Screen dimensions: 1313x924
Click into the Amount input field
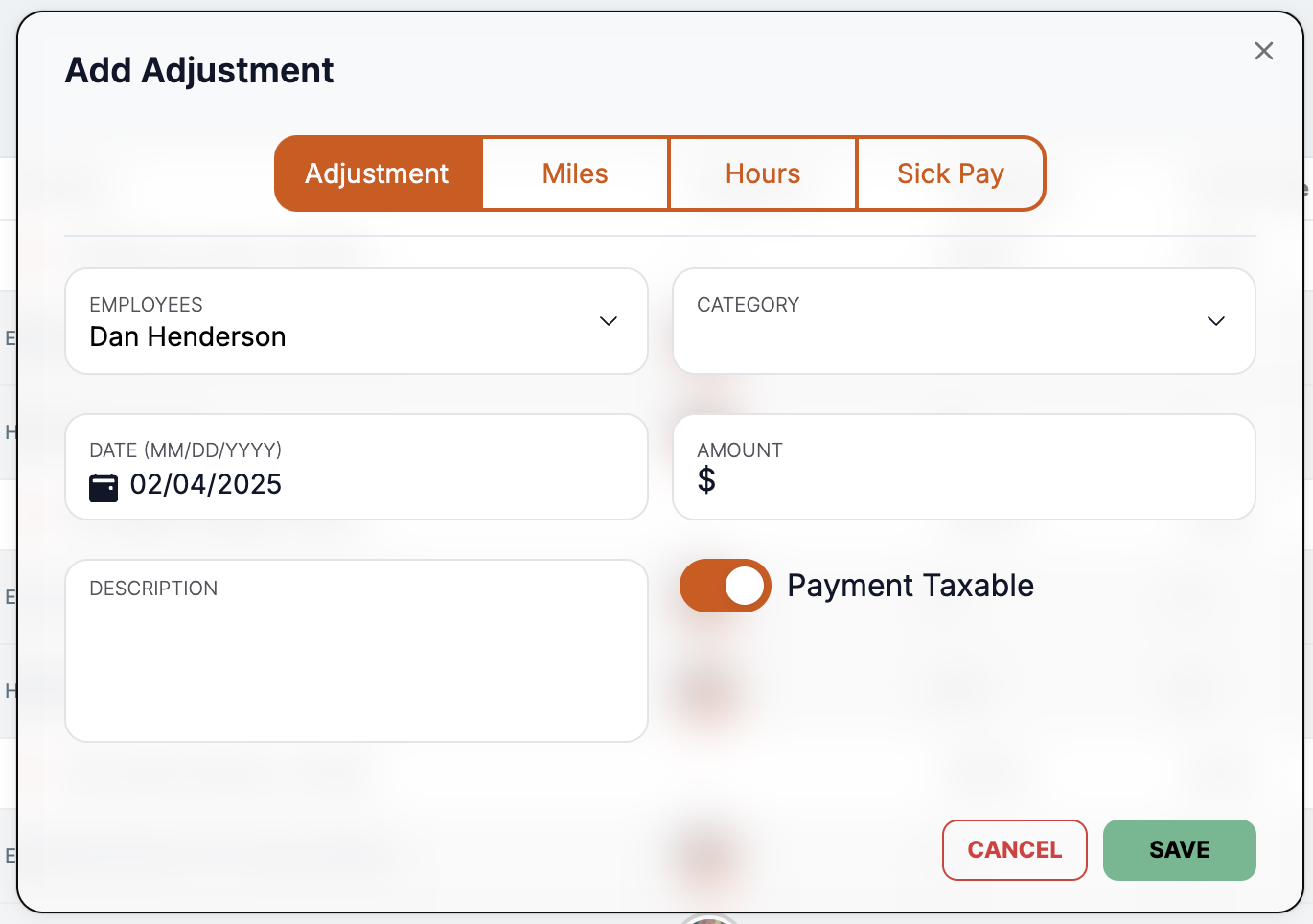pyautogui.click(x=978, y=480)
